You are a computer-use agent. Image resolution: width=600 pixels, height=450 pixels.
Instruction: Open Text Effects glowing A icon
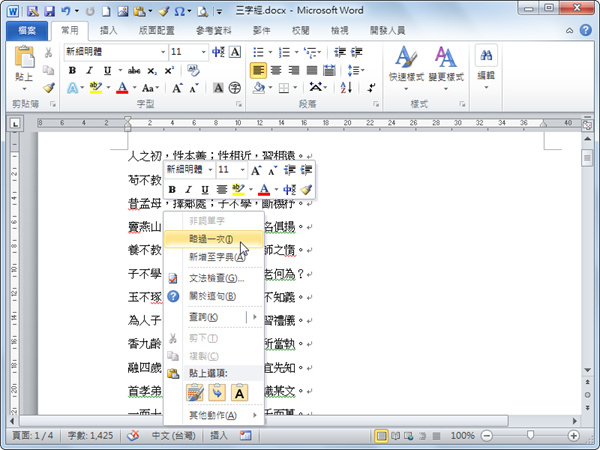pyautogui.click(x=72, y=88)
